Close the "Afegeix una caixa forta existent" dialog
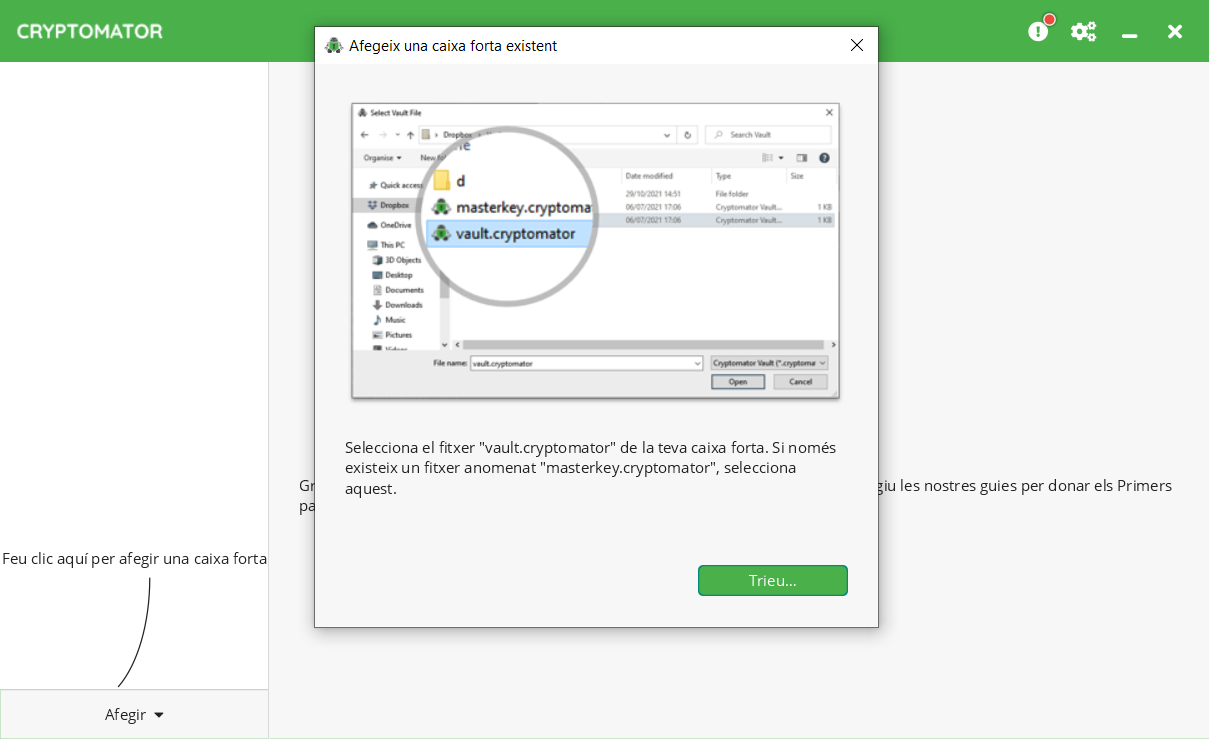The height and width of the screenshot is (739, 1209). (x=856, y=45)
